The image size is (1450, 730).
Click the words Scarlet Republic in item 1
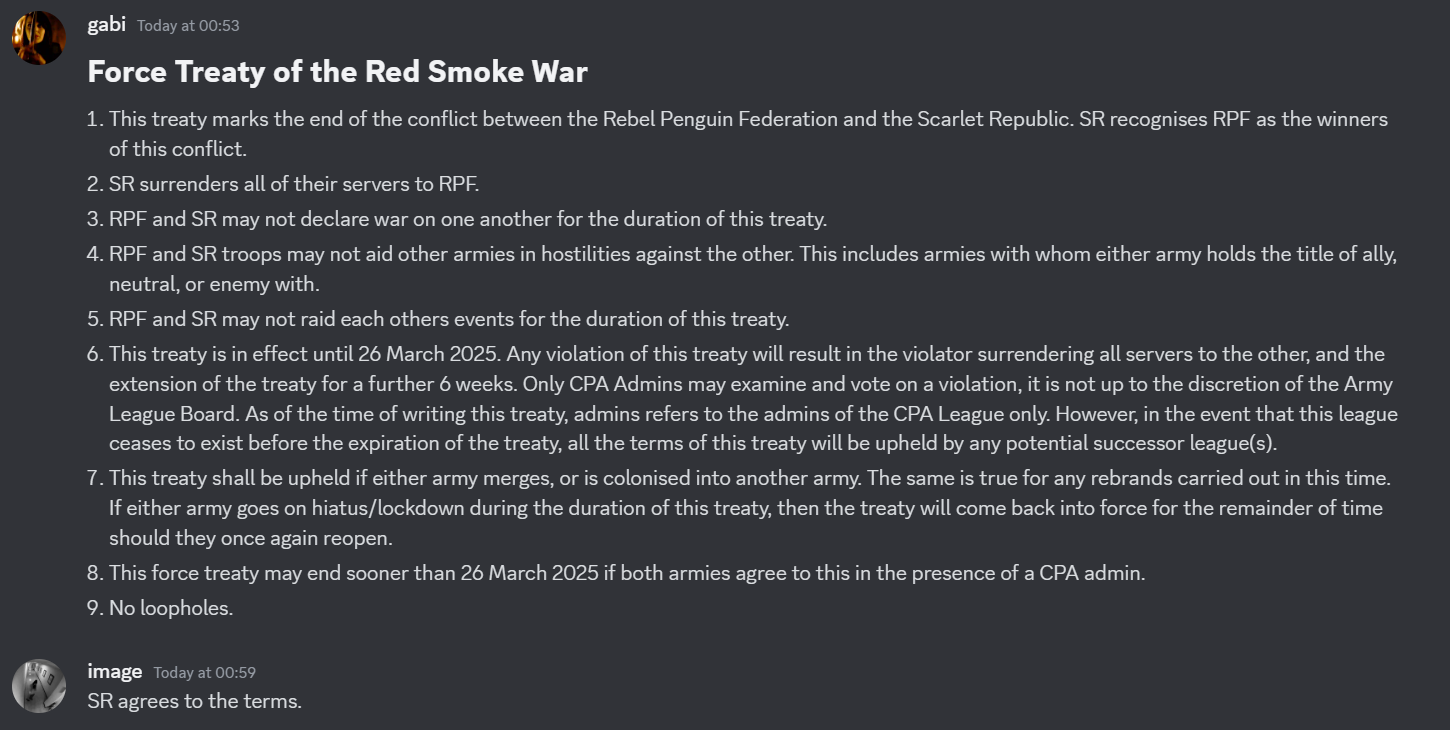click(x=995, y=119)
